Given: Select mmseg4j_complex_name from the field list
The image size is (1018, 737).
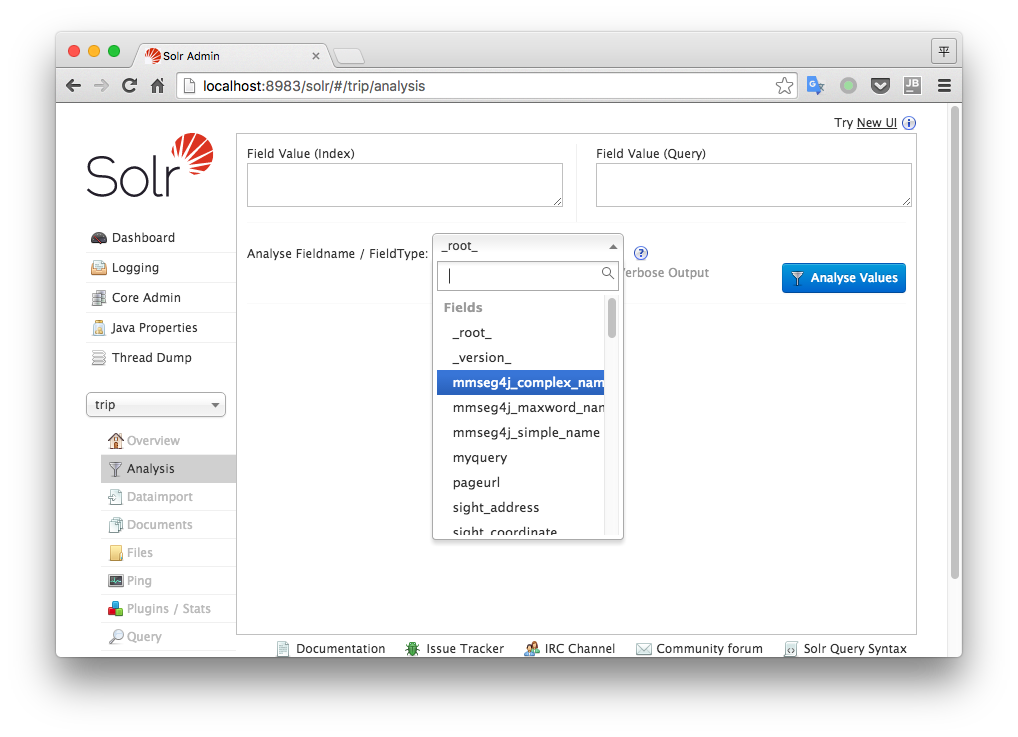Looking at the screenshot, I should 527,382.
